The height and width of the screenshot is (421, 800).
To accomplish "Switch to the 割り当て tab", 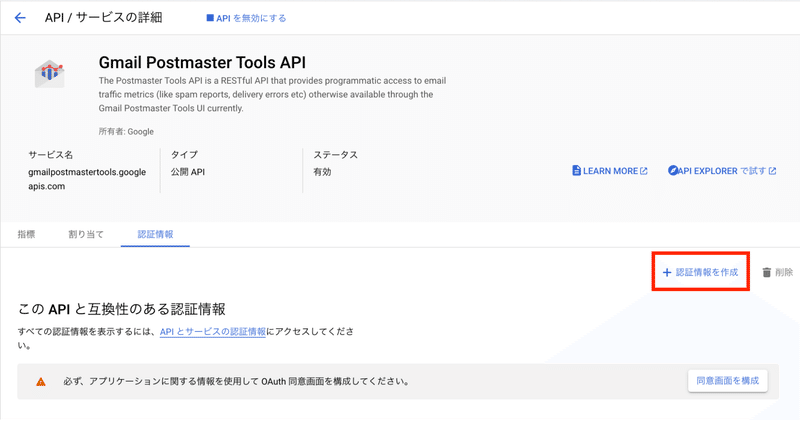I will (x=86, y=234).
